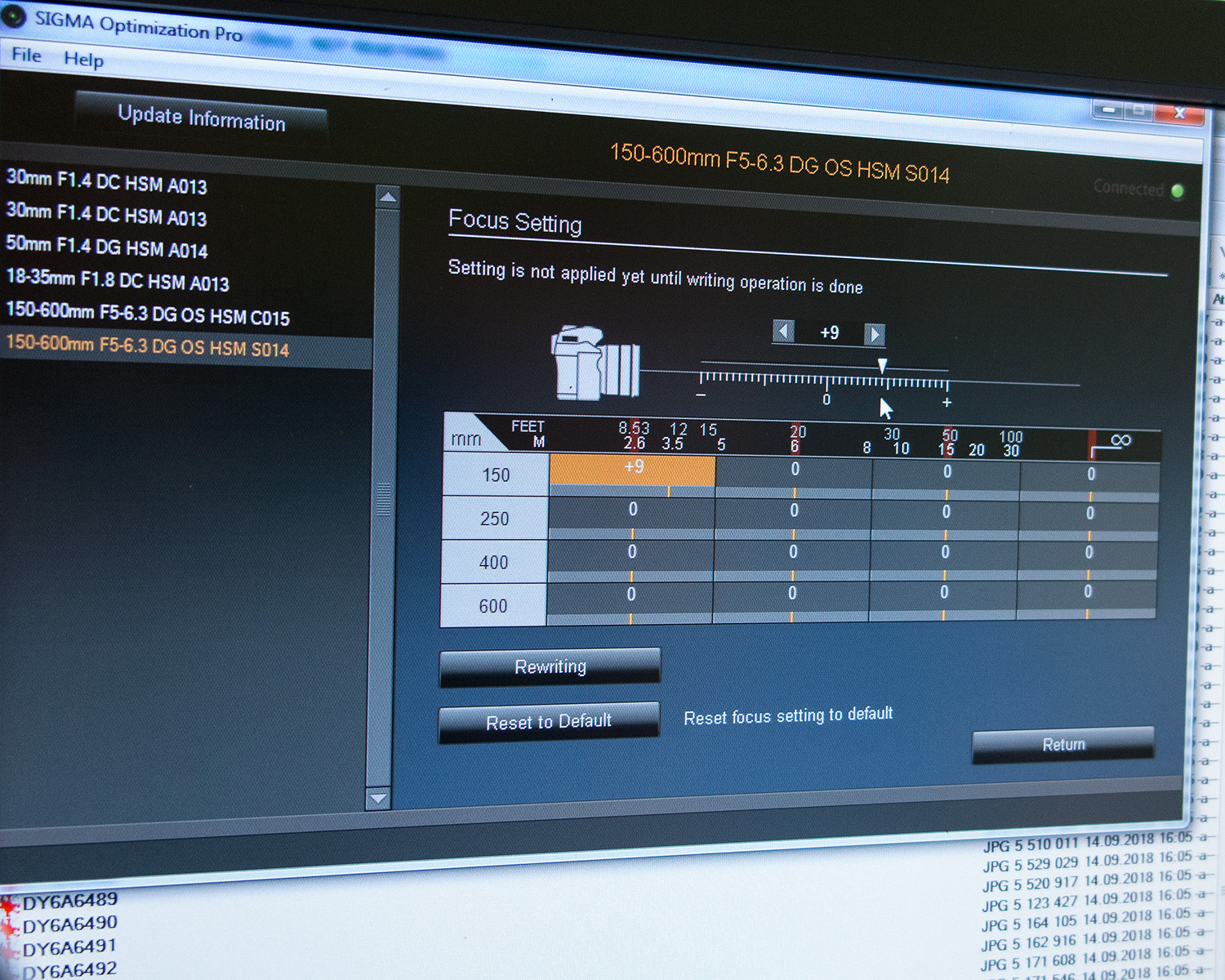Viewport: 1225px width, 980px height.
Task: Select the 600mm row cell under 50 feet
Action: [943, 601]
